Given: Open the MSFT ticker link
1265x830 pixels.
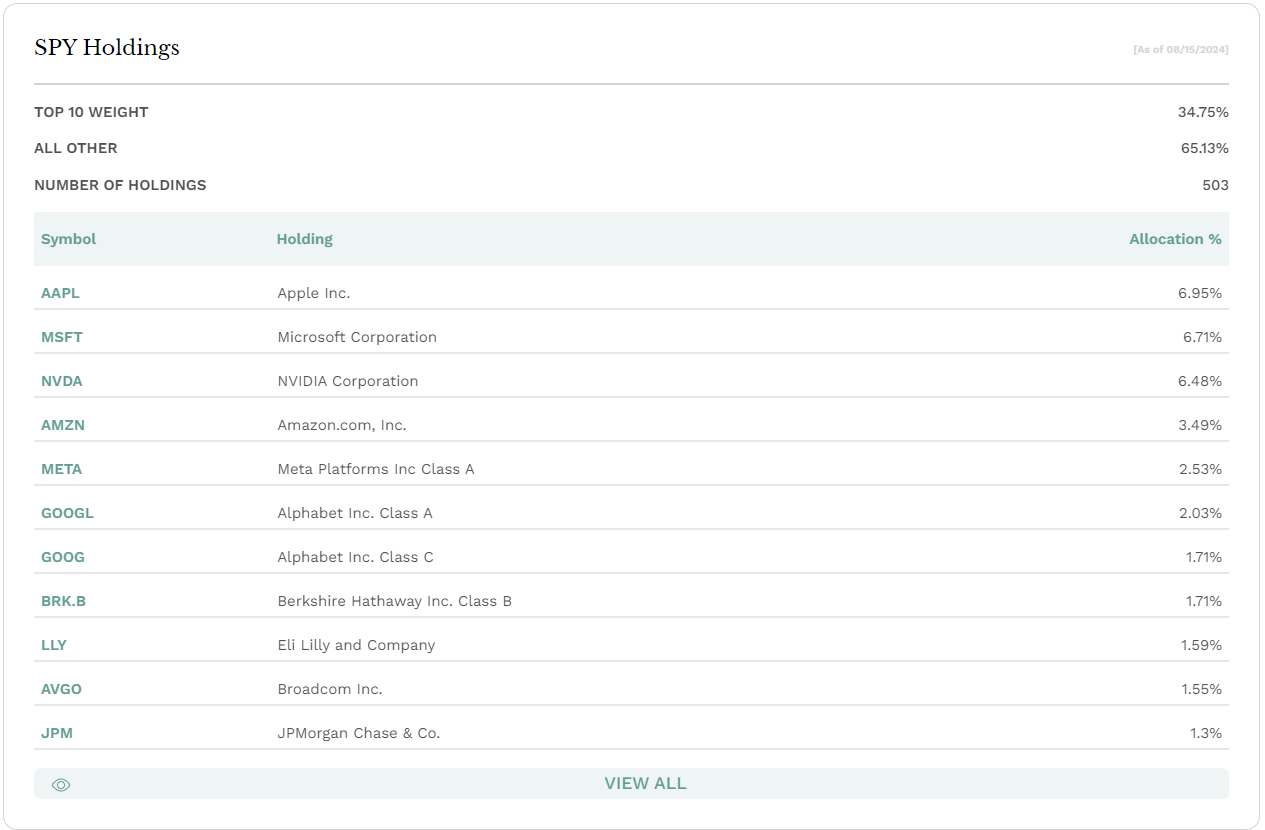Looking at the screenshot, I should tap(62, 337).
